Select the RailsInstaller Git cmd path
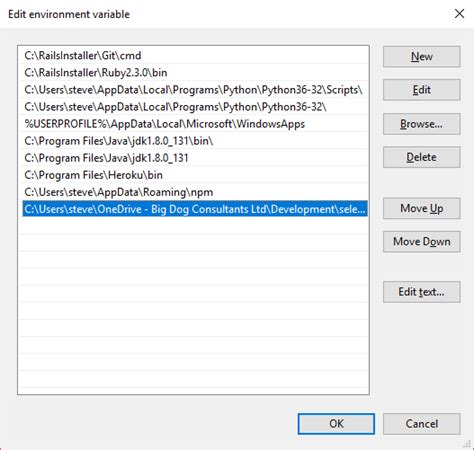Image resolution: width=474 pixels, height=450 pixels. tap(195, 55)
